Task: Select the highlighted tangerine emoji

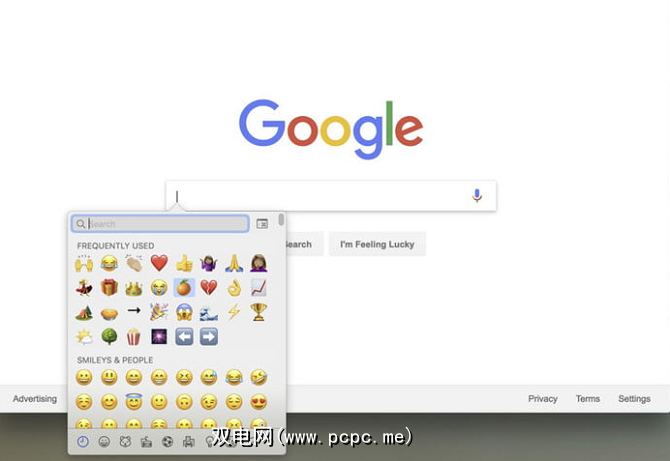Action: click(x=184, y=288)
